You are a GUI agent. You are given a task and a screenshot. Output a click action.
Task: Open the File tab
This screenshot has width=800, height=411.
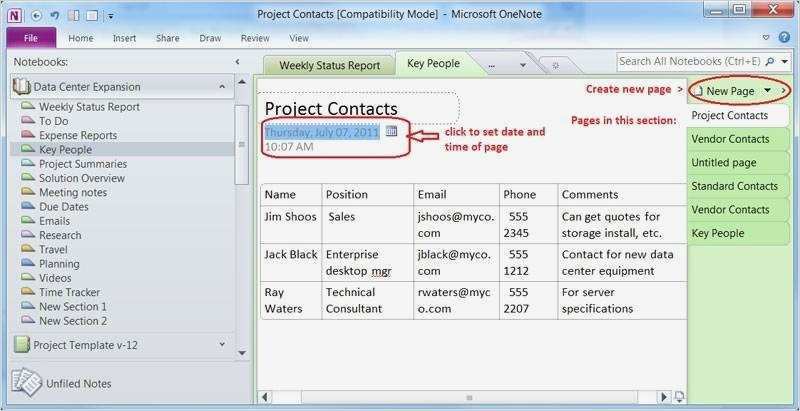[31, 38]
